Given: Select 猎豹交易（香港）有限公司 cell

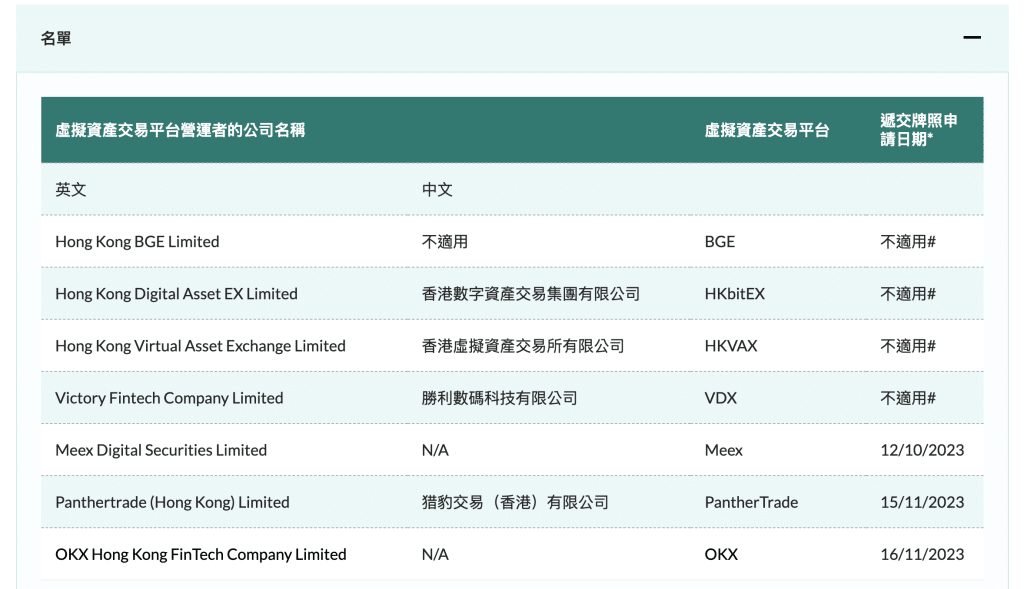Looking at the screenshot, I should pyautogui.click(x=515, y=502).
